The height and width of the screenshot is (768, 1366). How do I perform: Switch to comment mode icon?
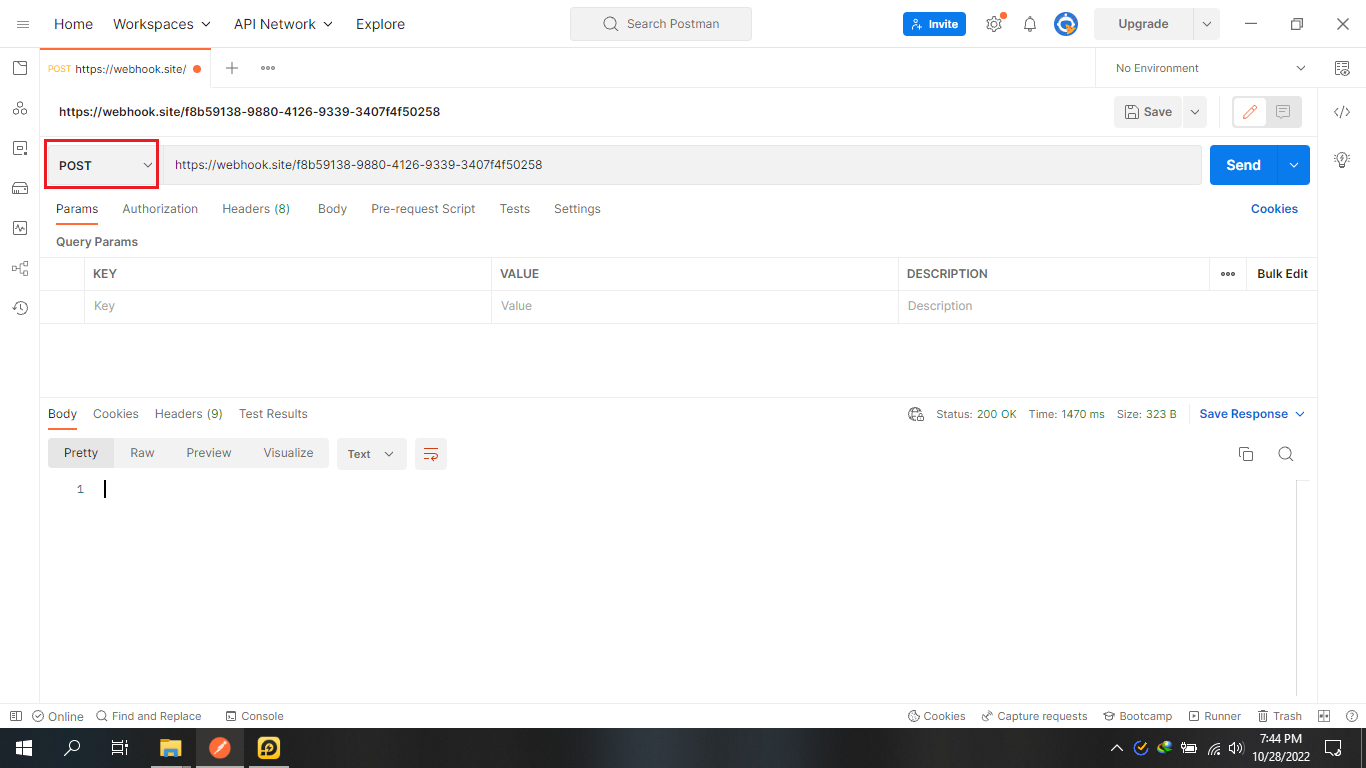tap(1284, 112)
